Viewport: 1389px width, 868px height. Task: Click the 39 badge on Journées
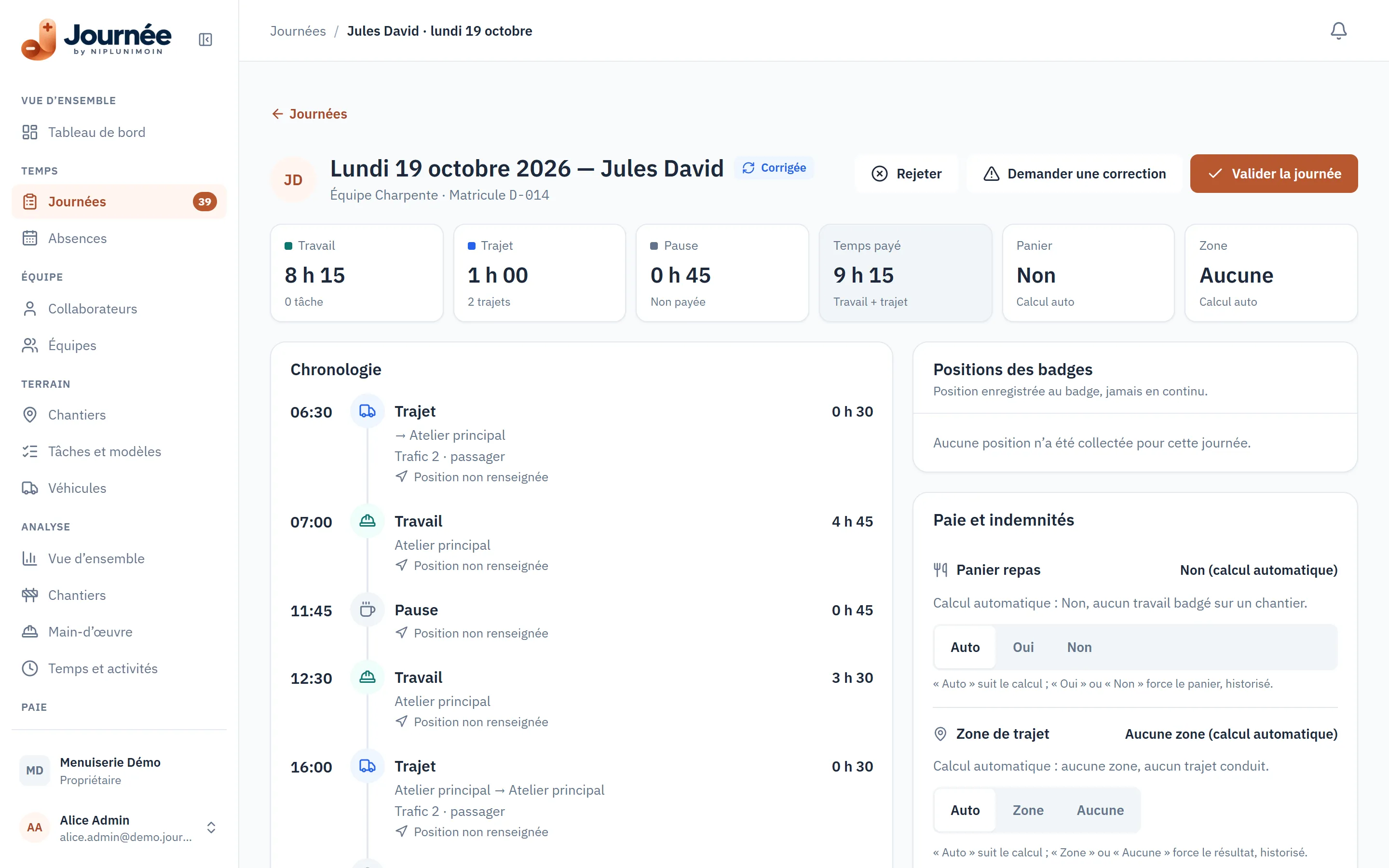205,202
